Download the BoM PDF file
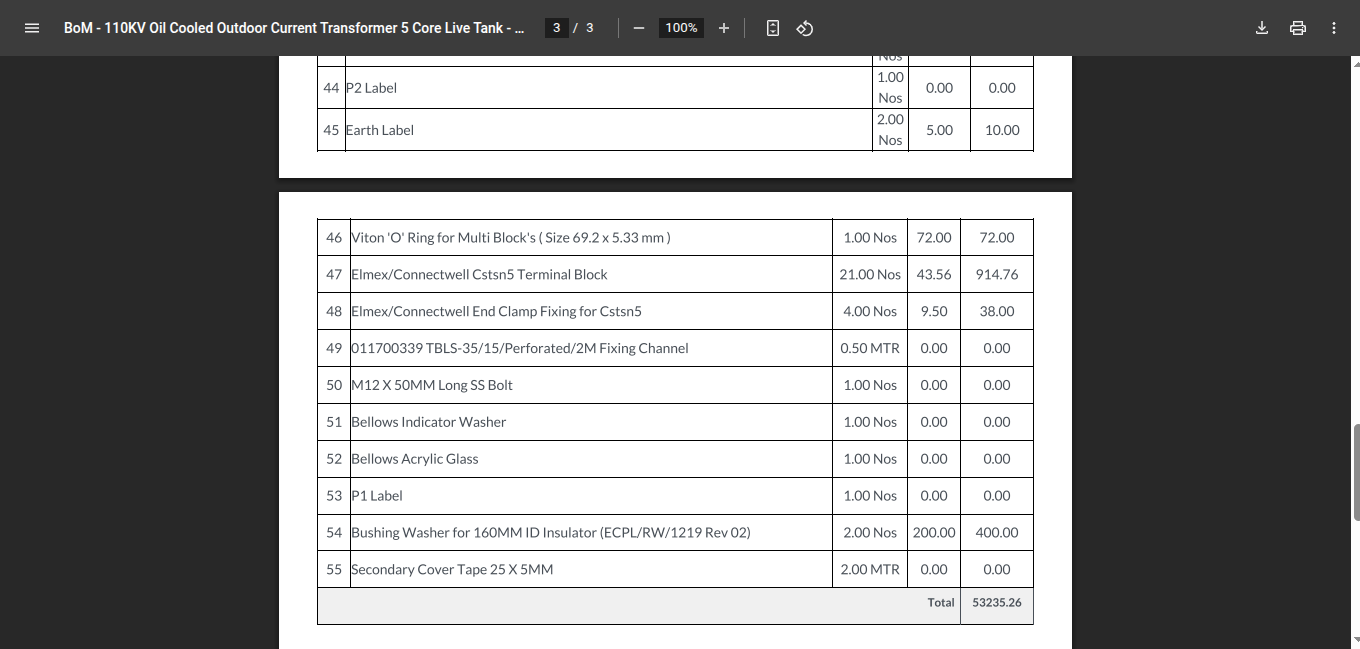Image resolution: width=1360 pixels, height=649 pixels. (1262, 28)
